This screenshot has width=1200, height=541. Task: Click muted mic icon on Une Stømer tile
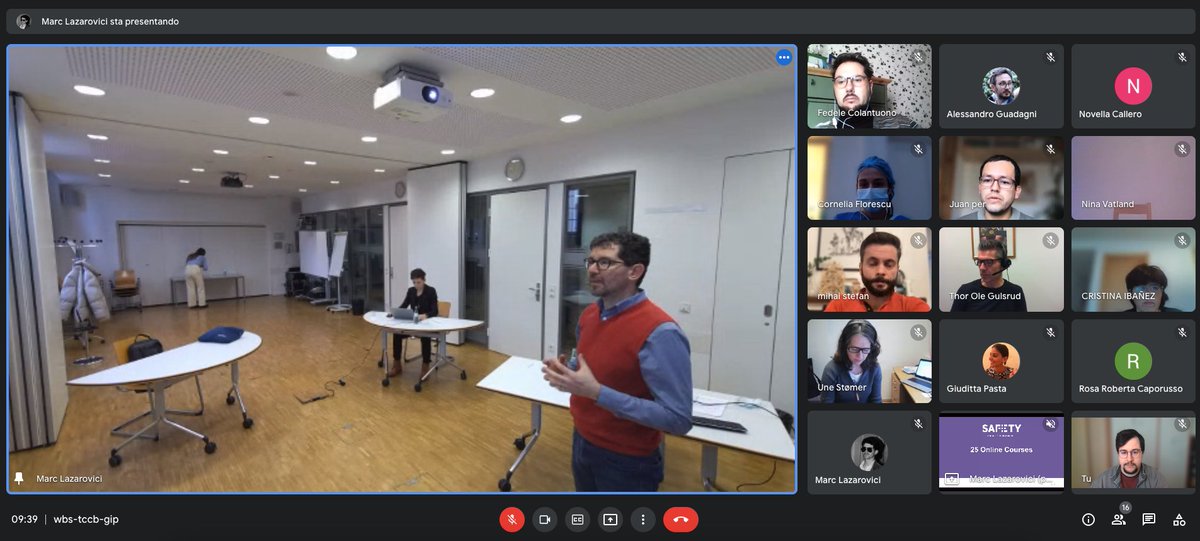[918, 333]
